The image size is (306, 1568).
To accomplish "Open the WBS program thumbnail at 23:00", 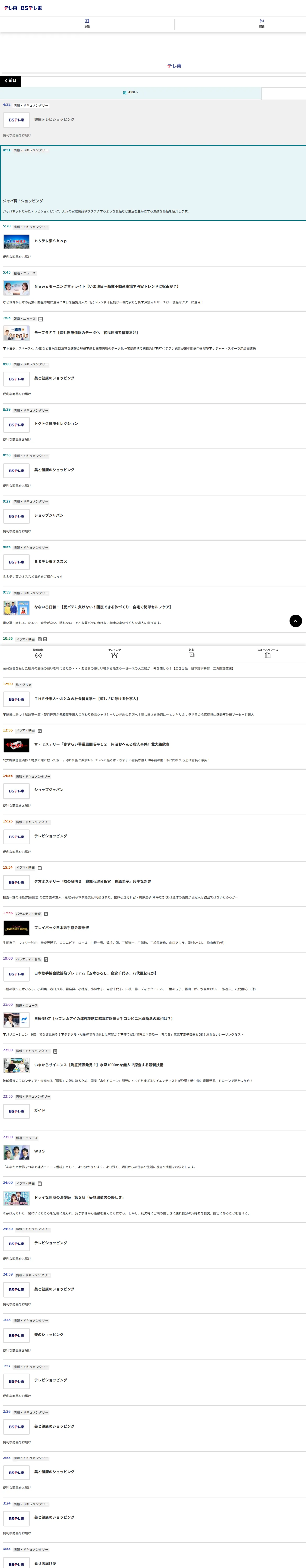I will [x=16, y=1152].
